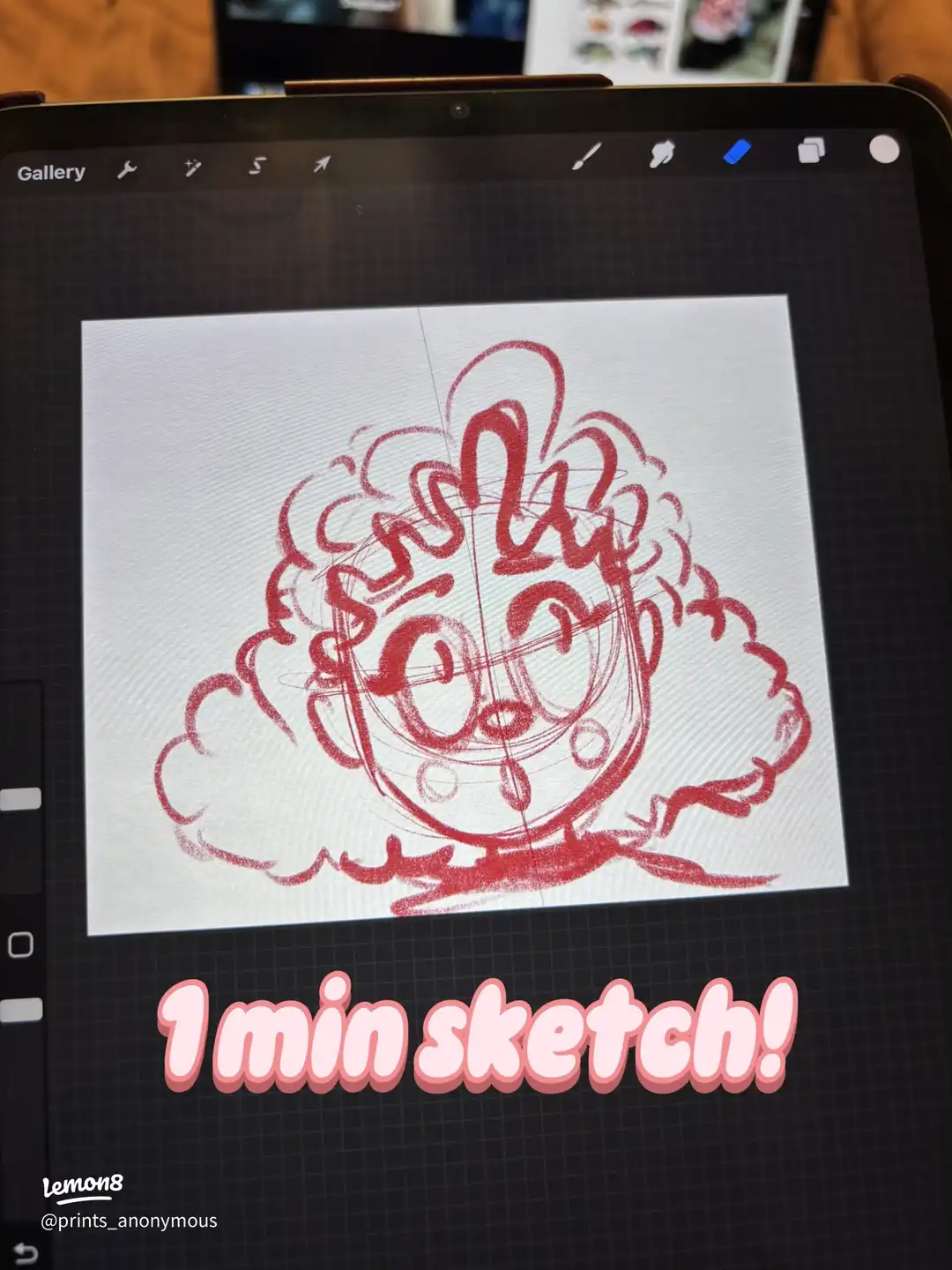Select the Smudge finger tool
This screenshot has width=952, height=1270.
(x=661, y=153)
